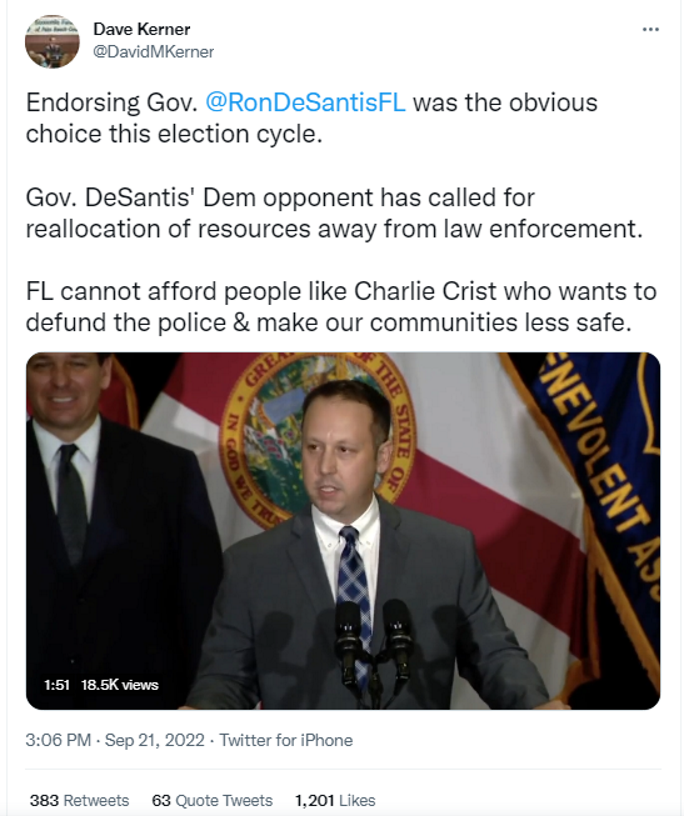Open the Dave Kerner display name link
Viewport: 684px width, 816px height.
coord(141,29)
